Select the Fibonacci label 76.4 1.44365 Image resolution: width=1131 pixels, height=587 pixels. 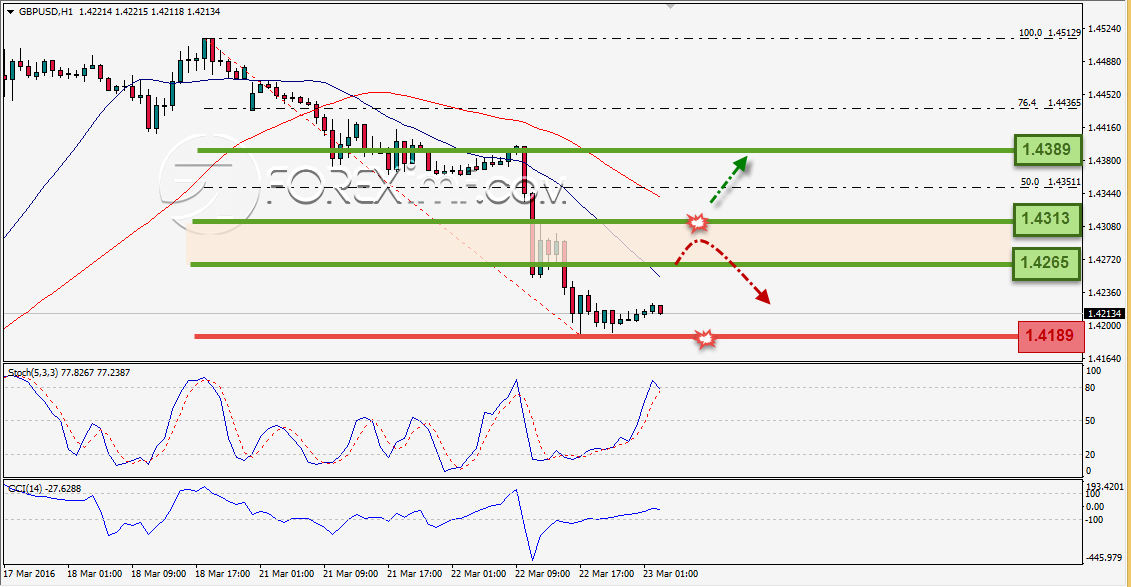(x=1049, y=103)
